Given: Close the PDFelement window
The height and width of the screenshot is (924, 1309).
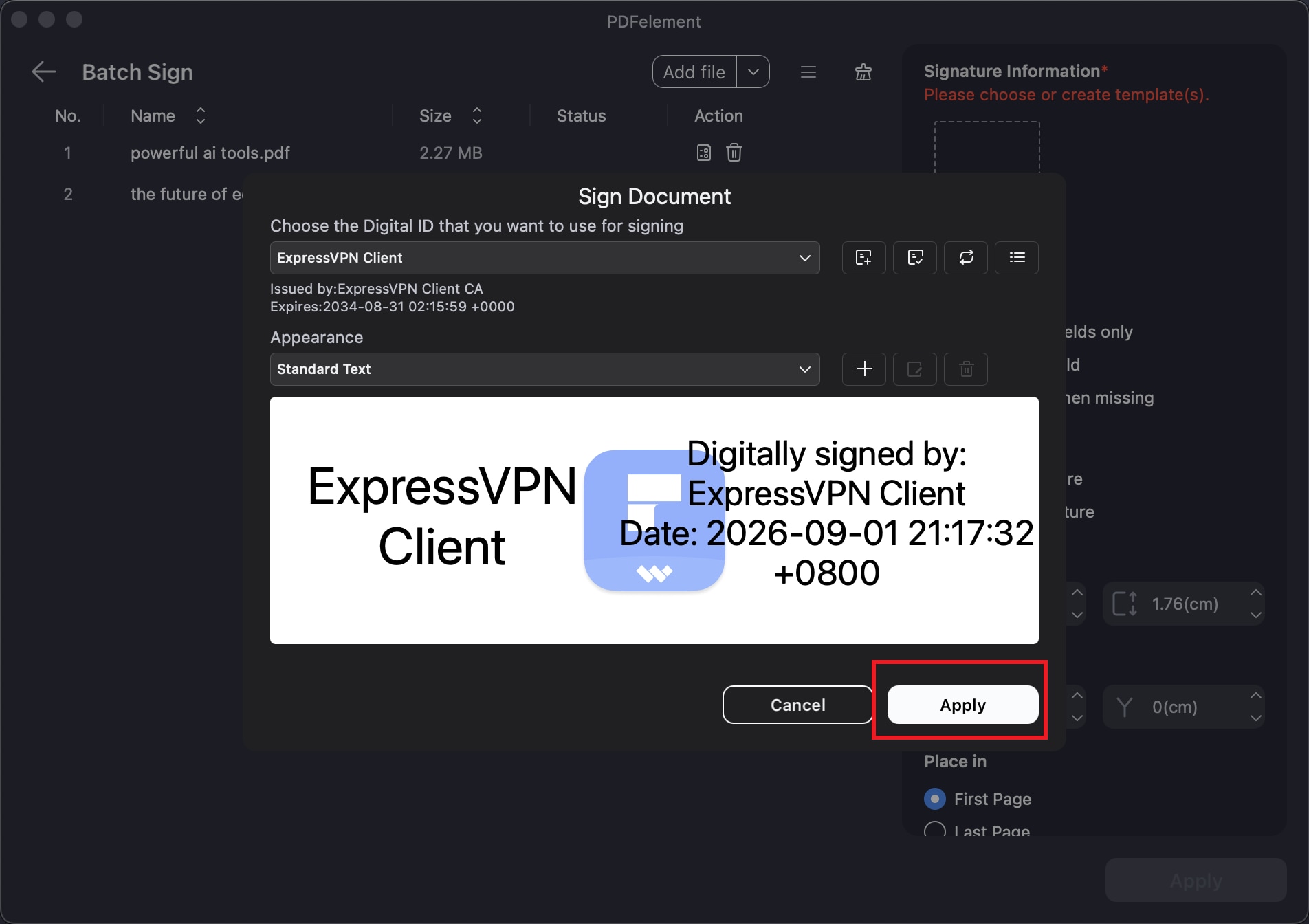Looking at the screenshot, I should tap(19, 19).
